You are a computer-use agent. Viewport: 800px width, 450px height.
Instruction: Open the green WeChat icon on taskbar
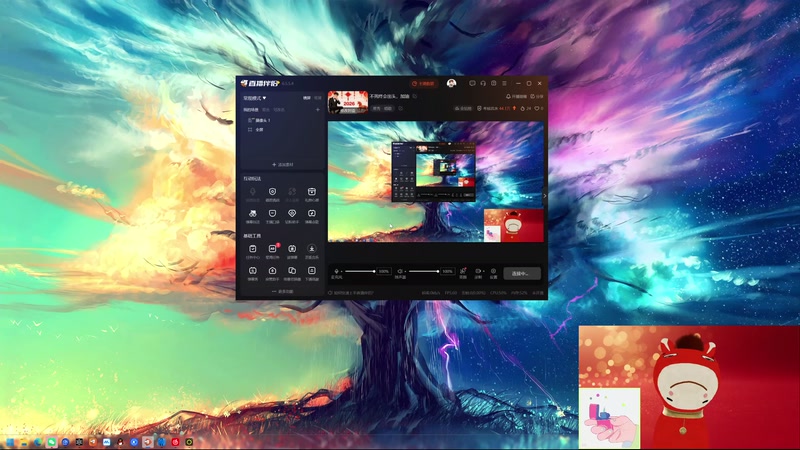click(52, 442)
